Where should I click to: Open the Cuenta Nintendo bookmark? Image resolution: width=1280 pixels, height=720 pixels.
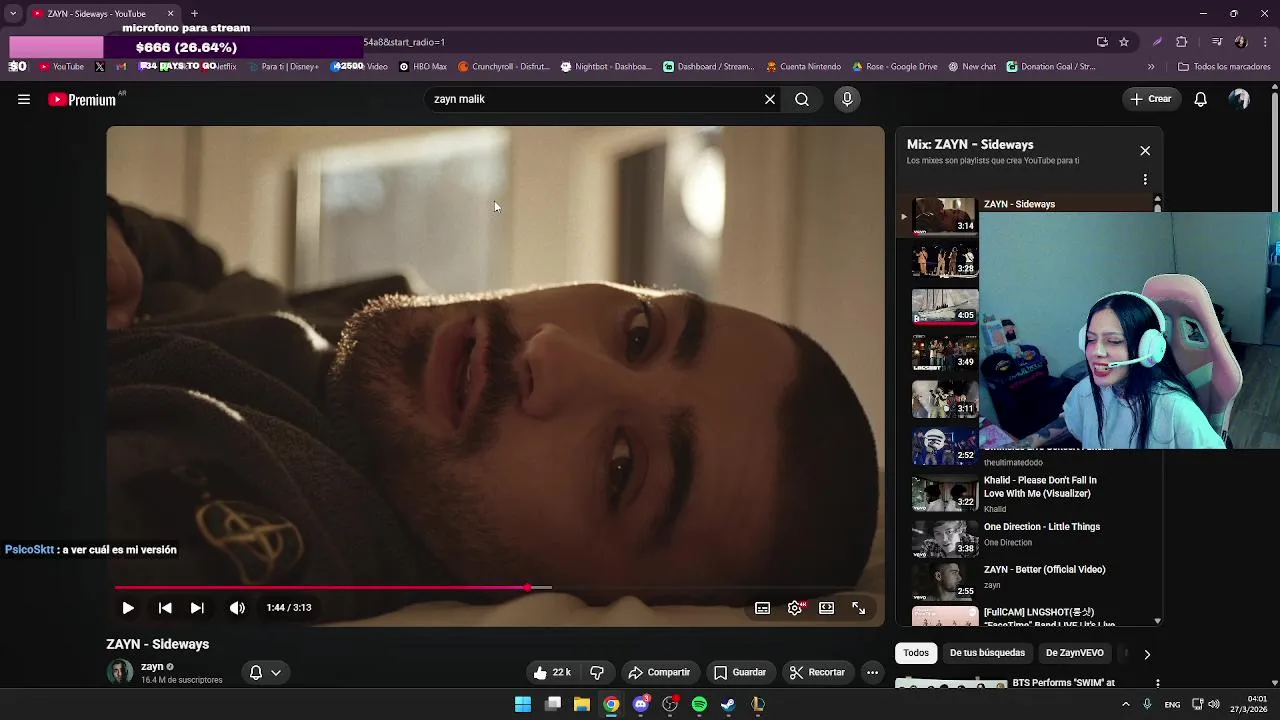(804, 67)
